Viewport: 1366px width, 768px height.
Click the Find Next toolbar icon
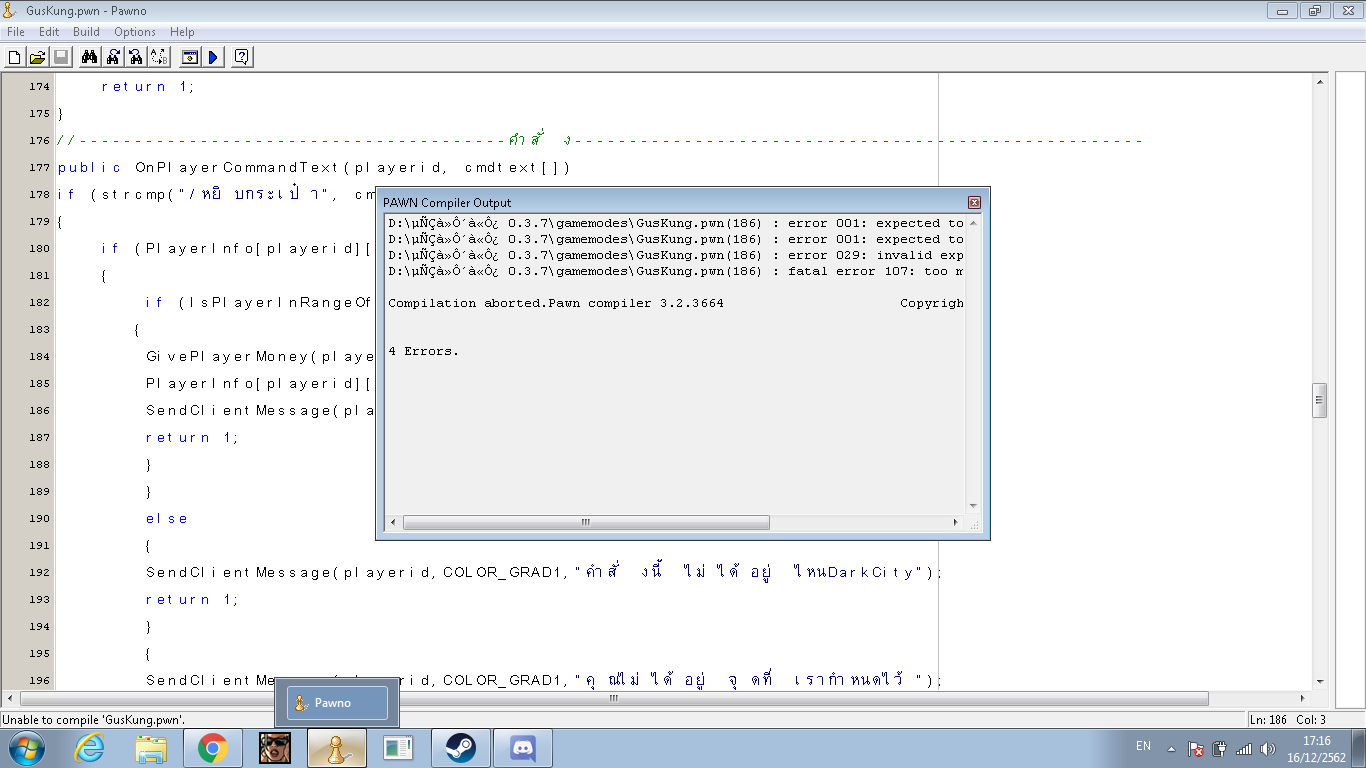113,57
